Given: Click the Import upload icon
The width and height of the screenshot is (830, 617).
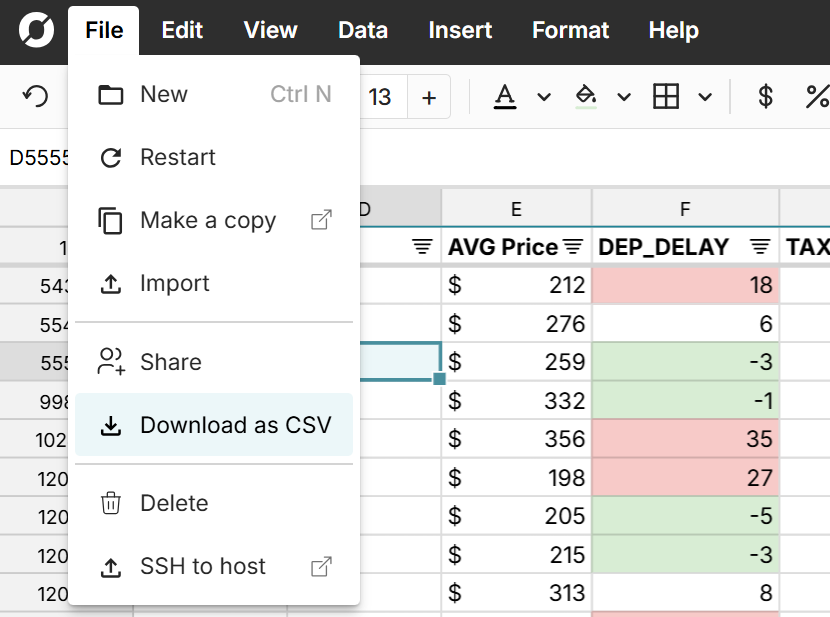Looking at the screenshot, I should click(113, 283).
